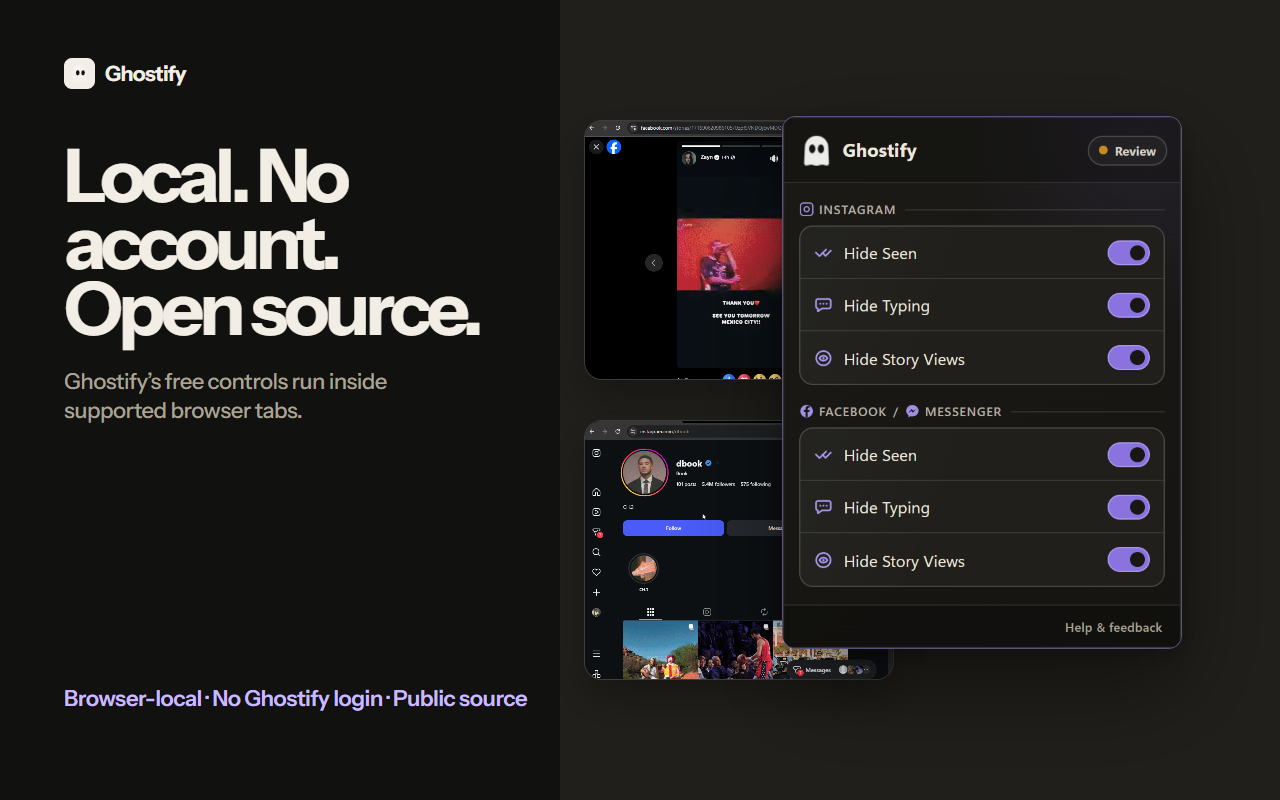The width and height of the screenshot is (1280, 800).
Task: Click the Facebook window address bar
Action: pyautogui.click(x=706, y=128)
